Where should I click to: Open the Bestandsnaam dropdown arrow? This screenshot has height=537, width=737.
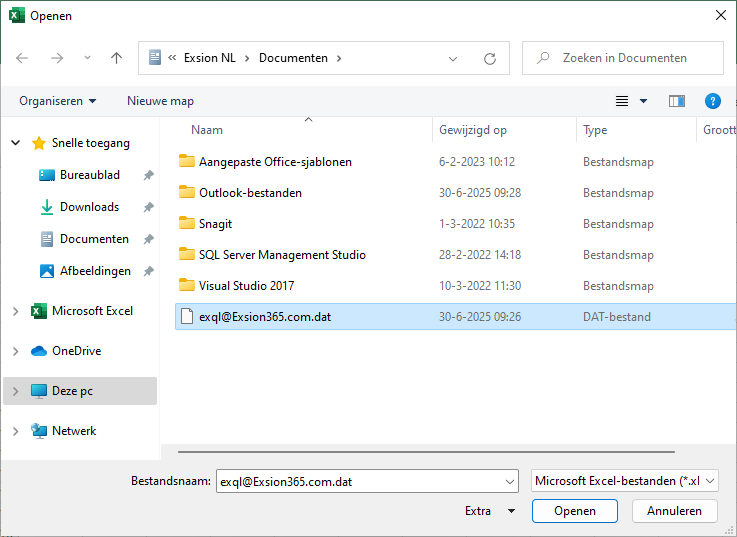[510, 482]
